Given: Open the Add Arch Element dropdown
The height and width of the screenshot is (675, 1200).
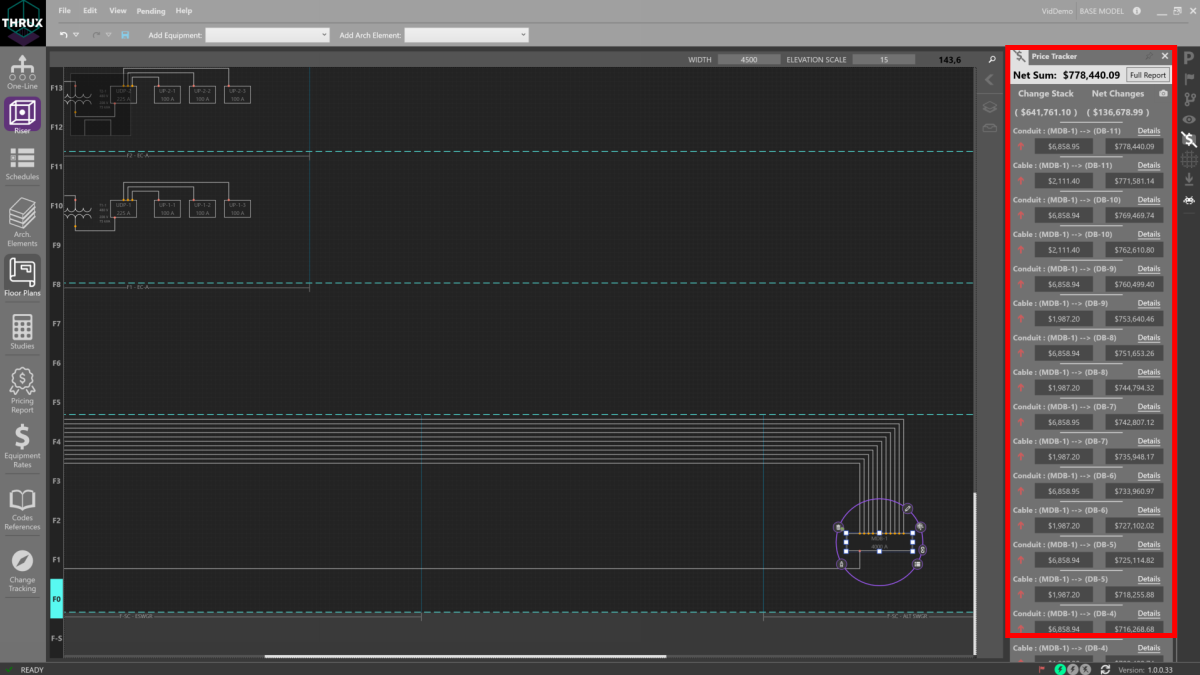Looking at the screenshot, I should pyautogui.click(x=467, y=34).
